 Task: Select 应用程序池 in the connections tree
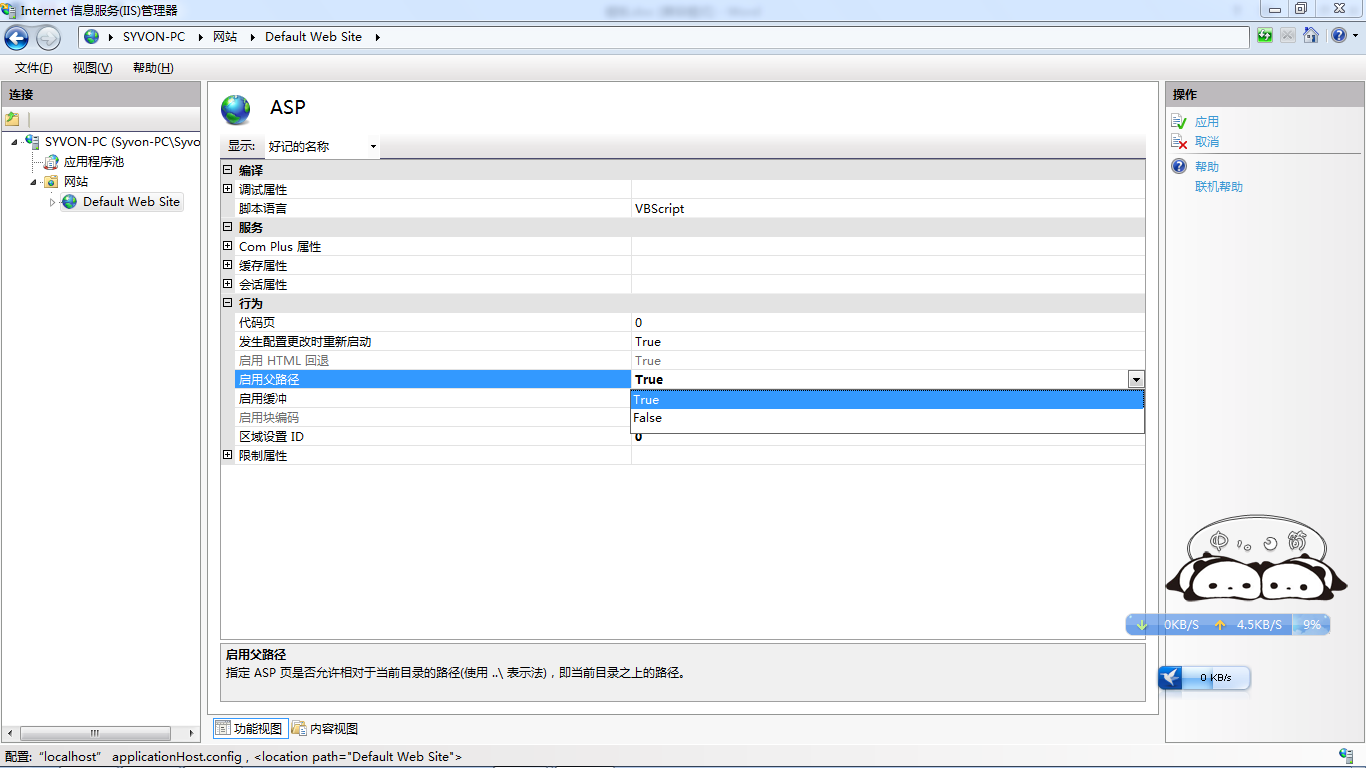[x=93, y=162]
